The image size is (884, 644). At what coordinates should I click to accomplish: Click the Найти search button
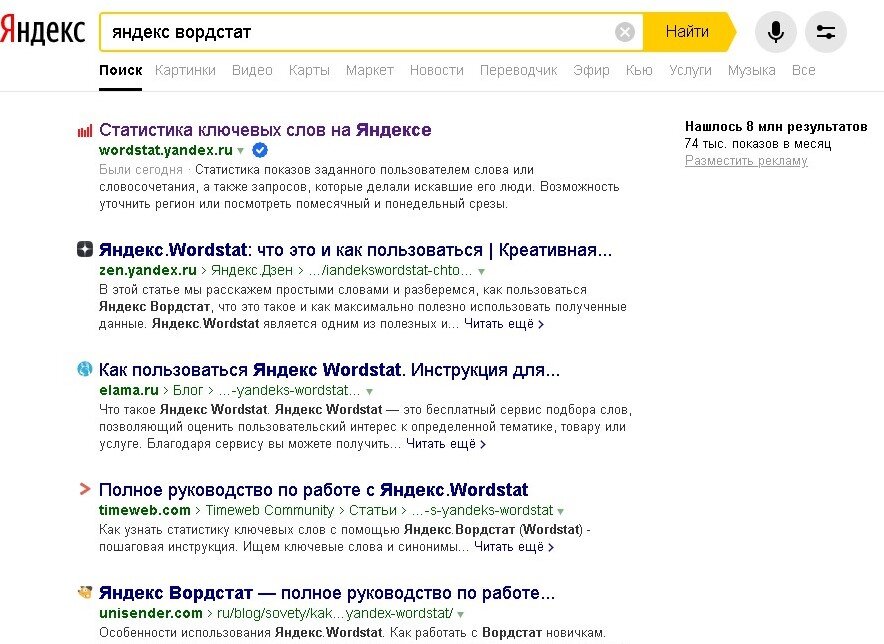point(689,32)
